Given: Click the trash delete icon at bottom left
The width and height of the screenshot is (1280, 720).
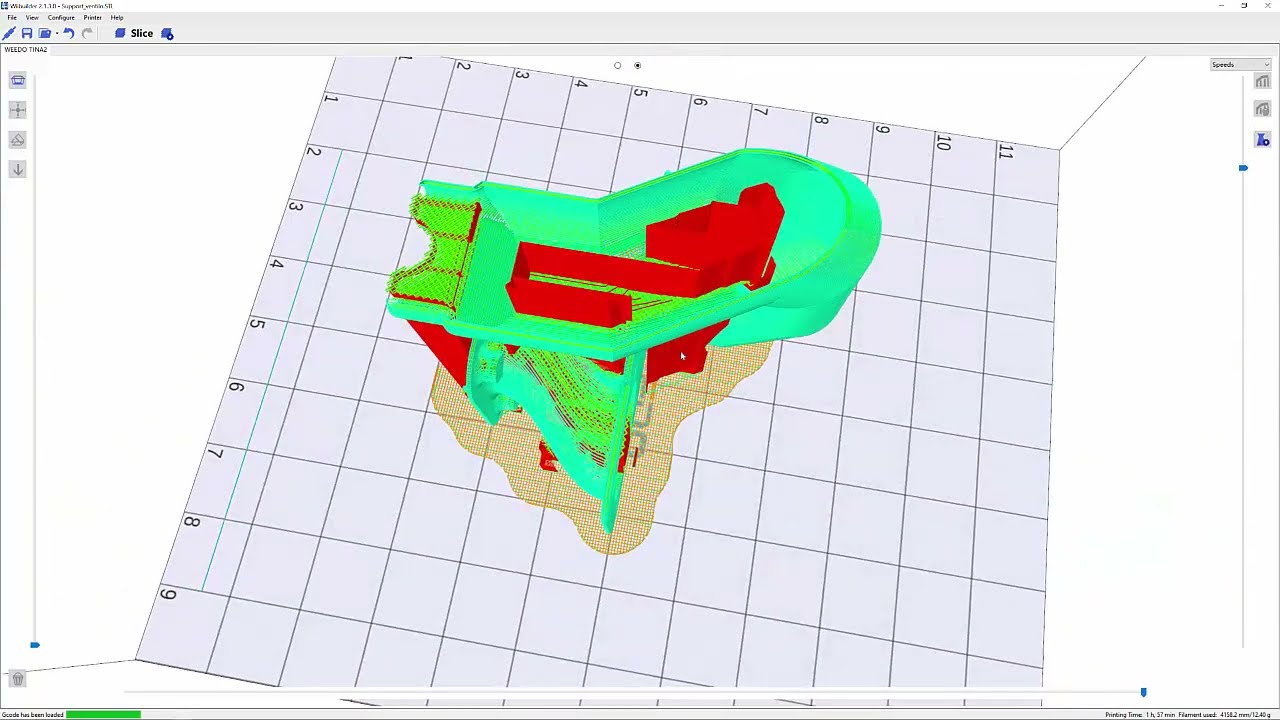Looking at the screenshot, I should click(17, 679).
